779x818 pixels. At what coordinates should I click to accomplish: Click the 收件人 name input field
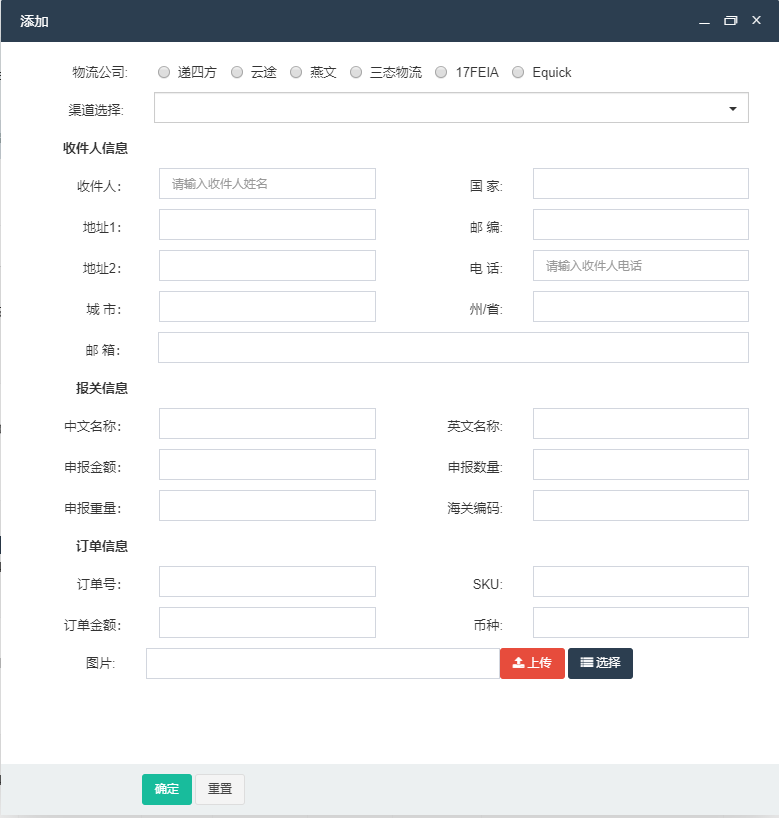coord(267,184)
